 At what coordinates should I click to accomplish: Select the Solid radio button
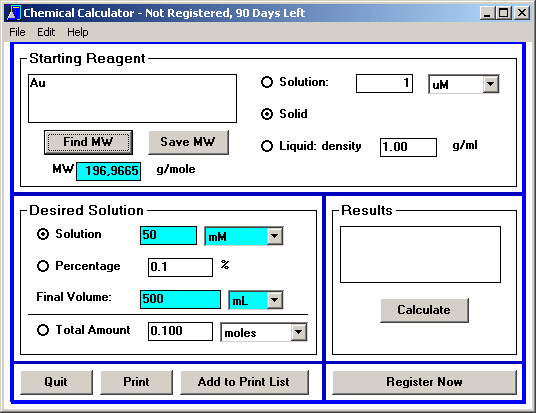[x=267, y=114]
